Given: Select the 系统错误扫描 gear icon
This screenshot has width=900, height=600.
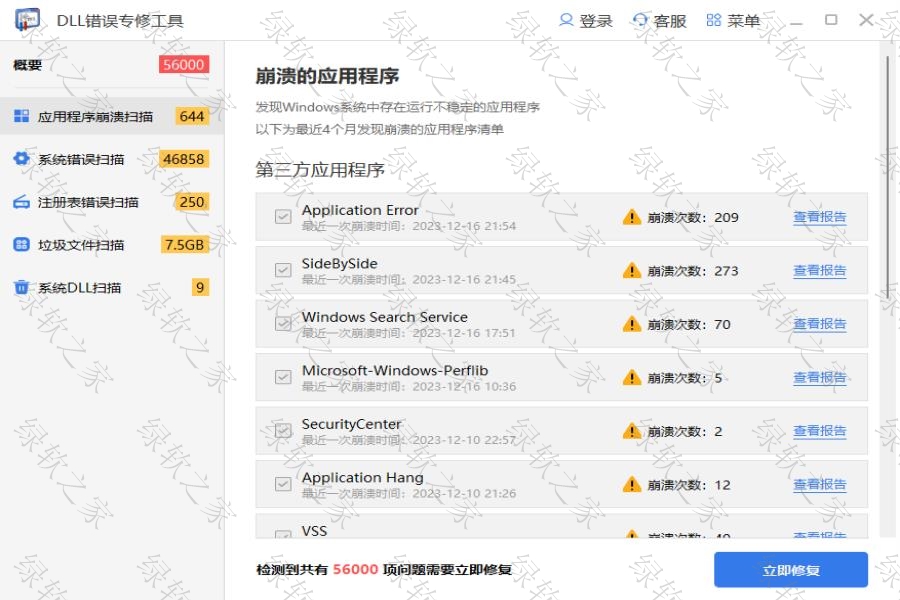Looking at the screenshot, I should tap(21, 159).
